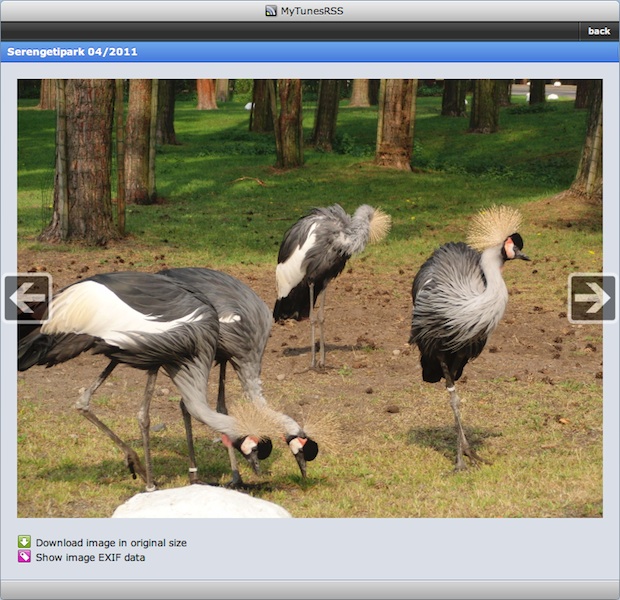This screenshot has height=600, width=620.
Task: Click the MyTunesRSS window title text
Action: (312, 11)
